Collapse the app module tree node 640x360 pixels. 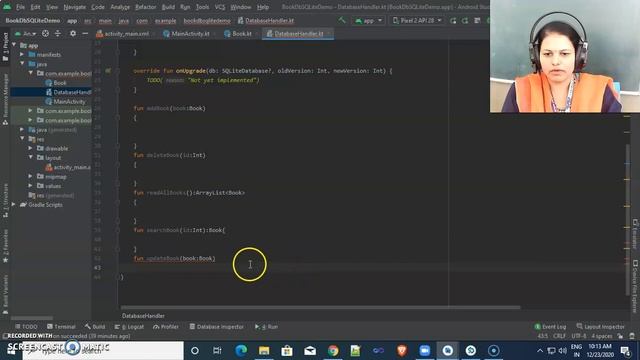[x=14, y=45]
